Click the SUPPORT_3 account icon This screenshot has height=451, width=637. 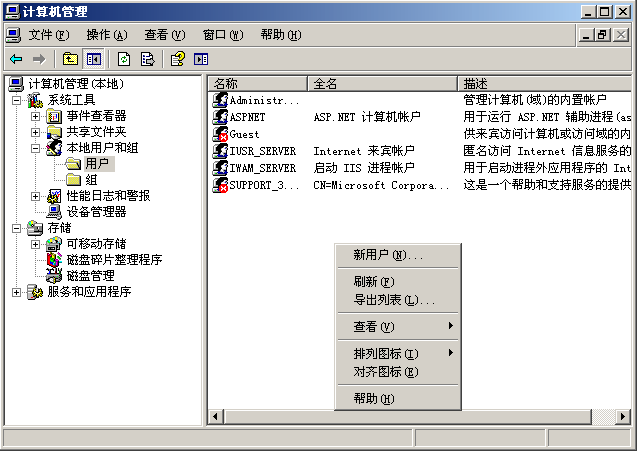[220, 185]
